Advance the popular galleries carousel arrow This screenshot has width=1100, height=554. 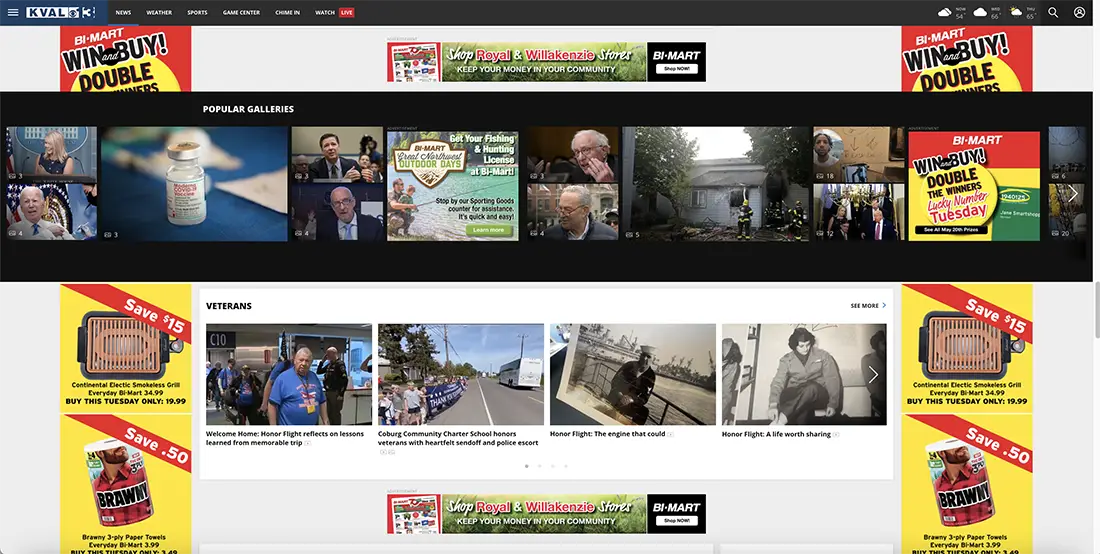pos(1073,194)
